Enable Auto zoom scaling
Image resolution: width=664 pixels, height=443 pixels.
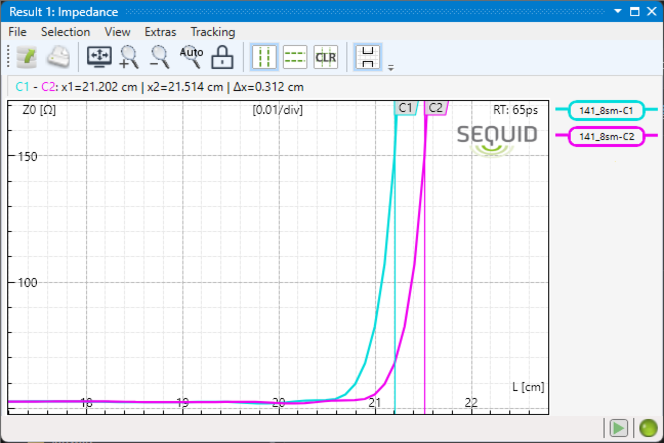(x=190, y=56)
